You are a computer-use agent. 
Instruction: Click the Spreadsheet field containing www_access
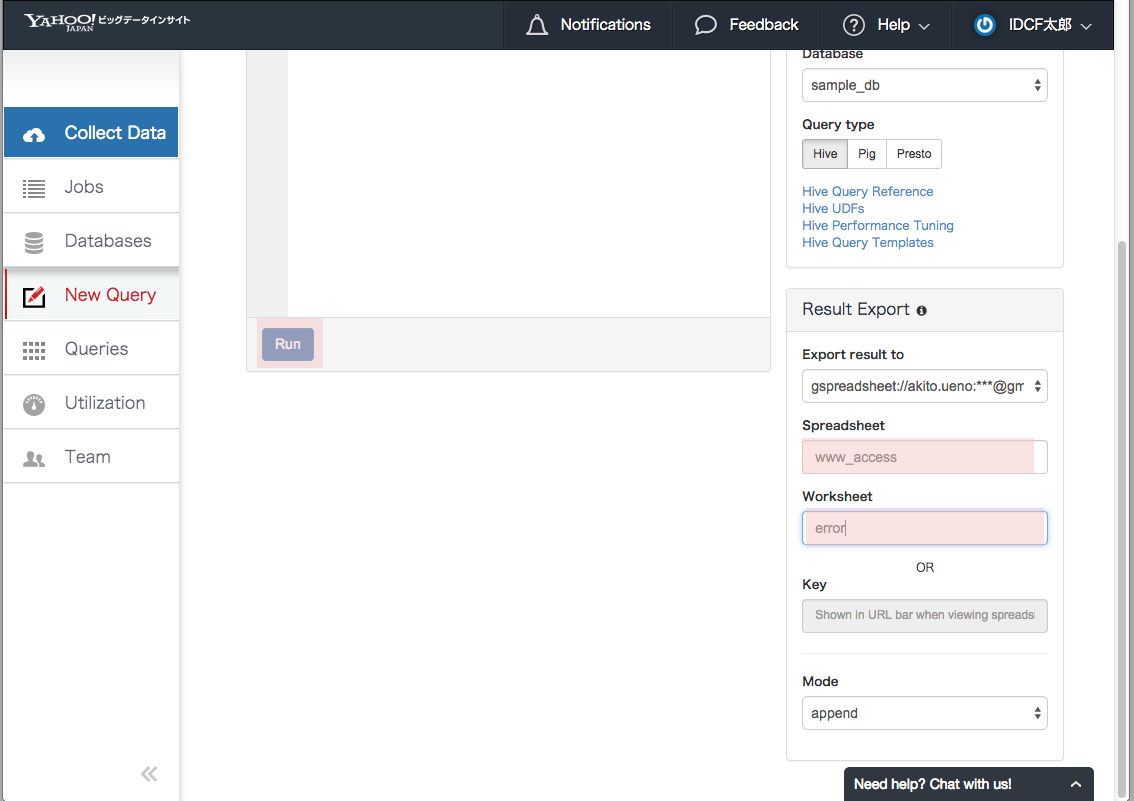[x=924, y=457]
